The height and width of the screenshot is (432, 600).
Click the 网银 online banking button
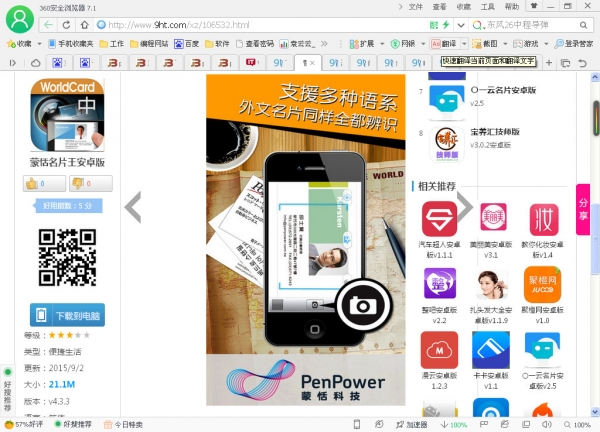(403, 44)
